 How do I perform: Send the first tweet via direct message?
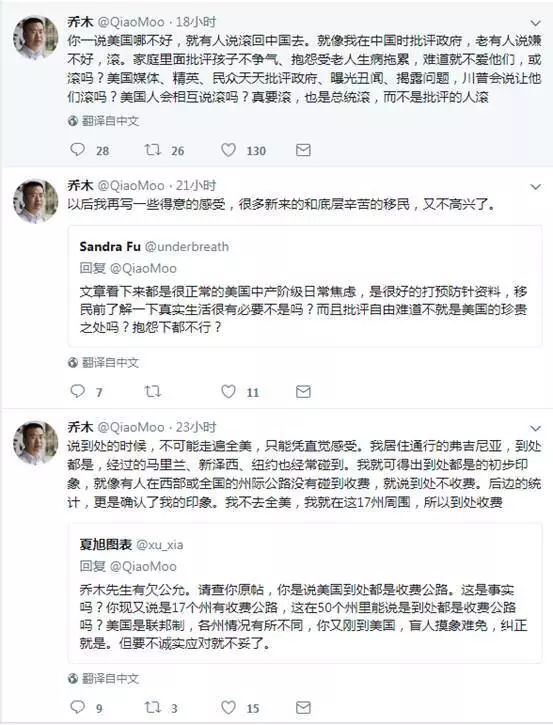tap(303, 150)
